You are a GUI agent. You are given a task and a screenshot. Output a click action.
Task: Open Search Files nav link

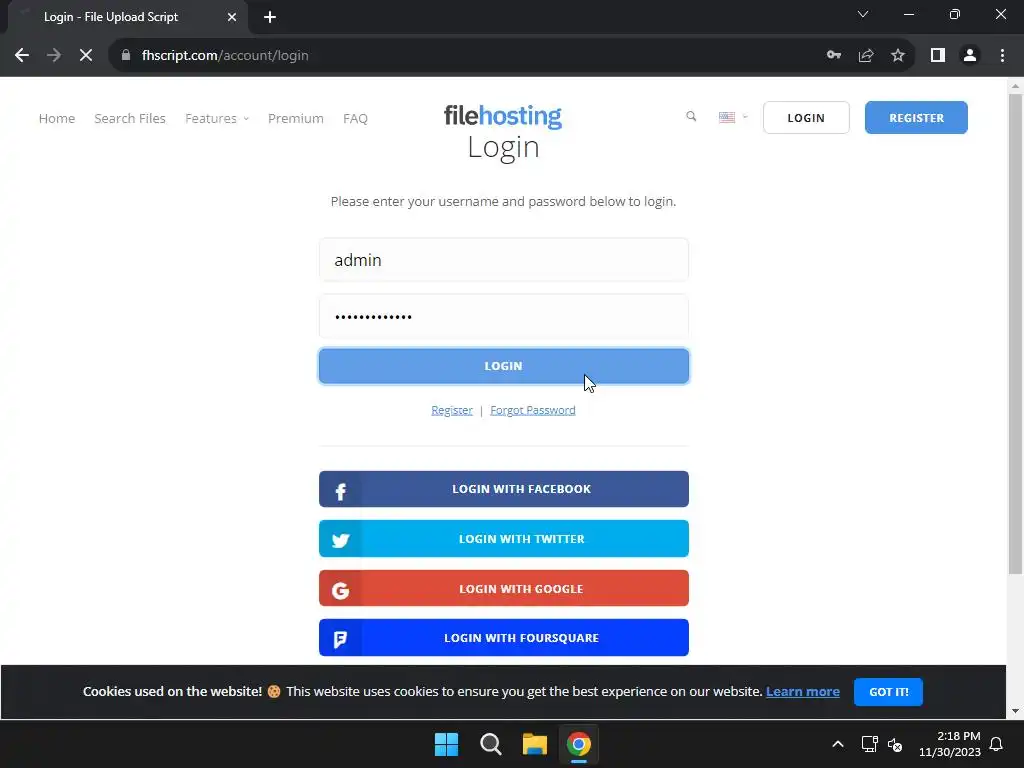point(130,118)
